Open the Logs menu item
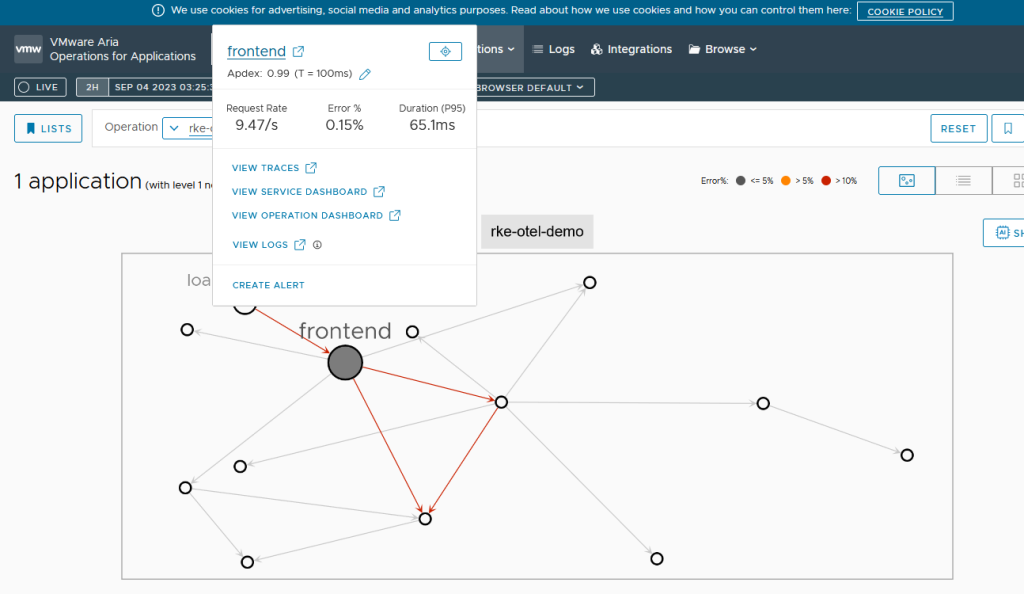Screen dimensions: 1024x594 click(553, 49)
